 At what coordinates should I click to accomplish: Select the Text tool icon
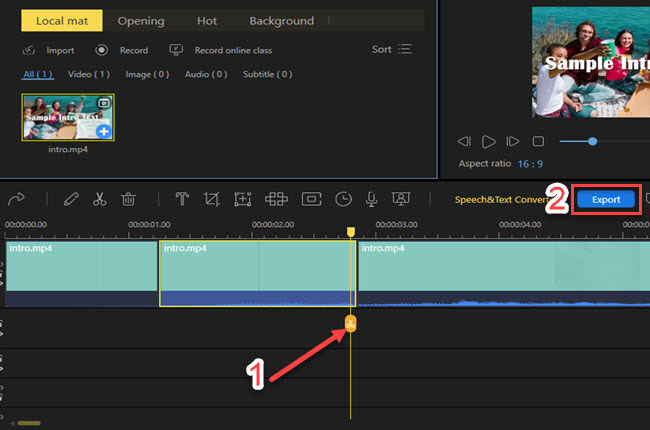click(x=182, y=199)
